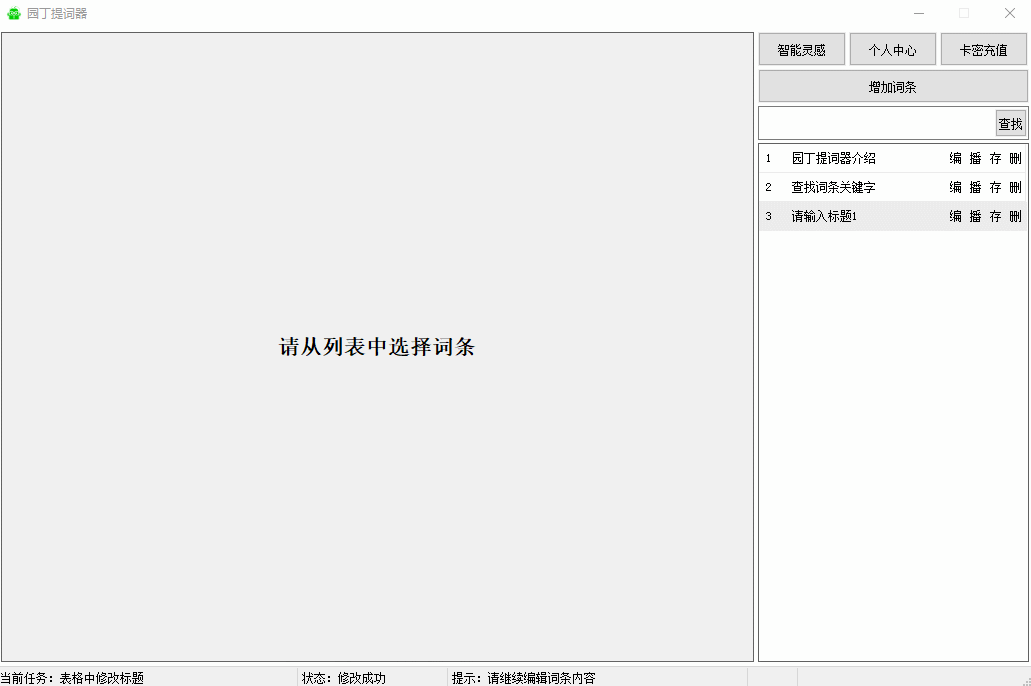Go to 个人中心
This screenshot has width=1031, height=686.
[892, 50]
